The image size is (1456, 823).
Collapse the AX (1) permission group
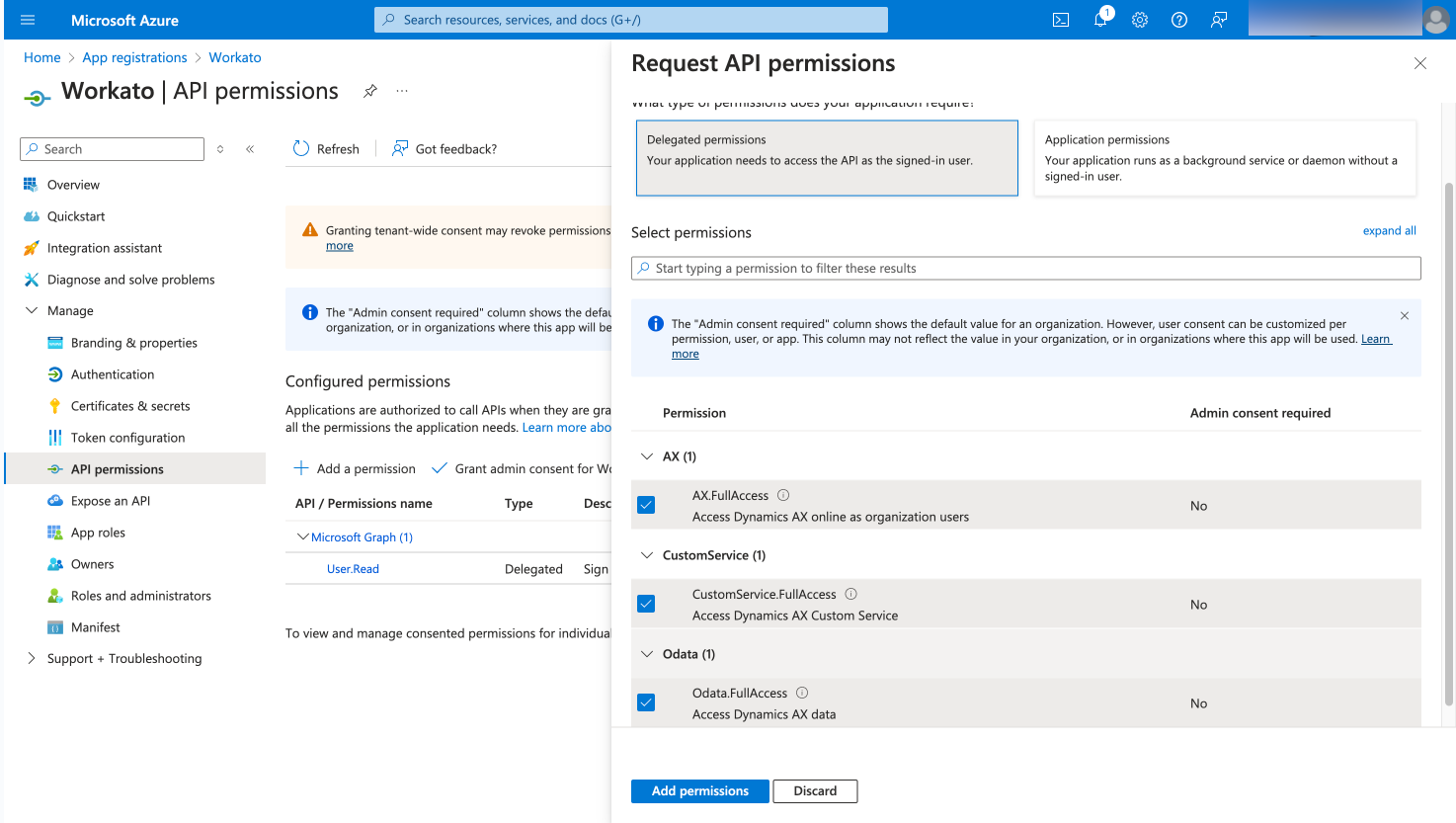coord(647,456)
